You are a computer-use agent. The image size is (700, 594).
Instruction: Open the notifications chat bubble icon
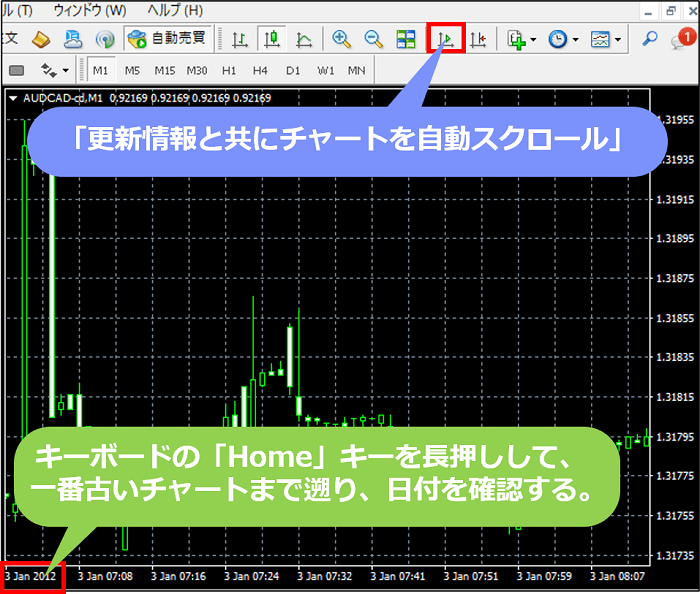(x=681, y=40)
